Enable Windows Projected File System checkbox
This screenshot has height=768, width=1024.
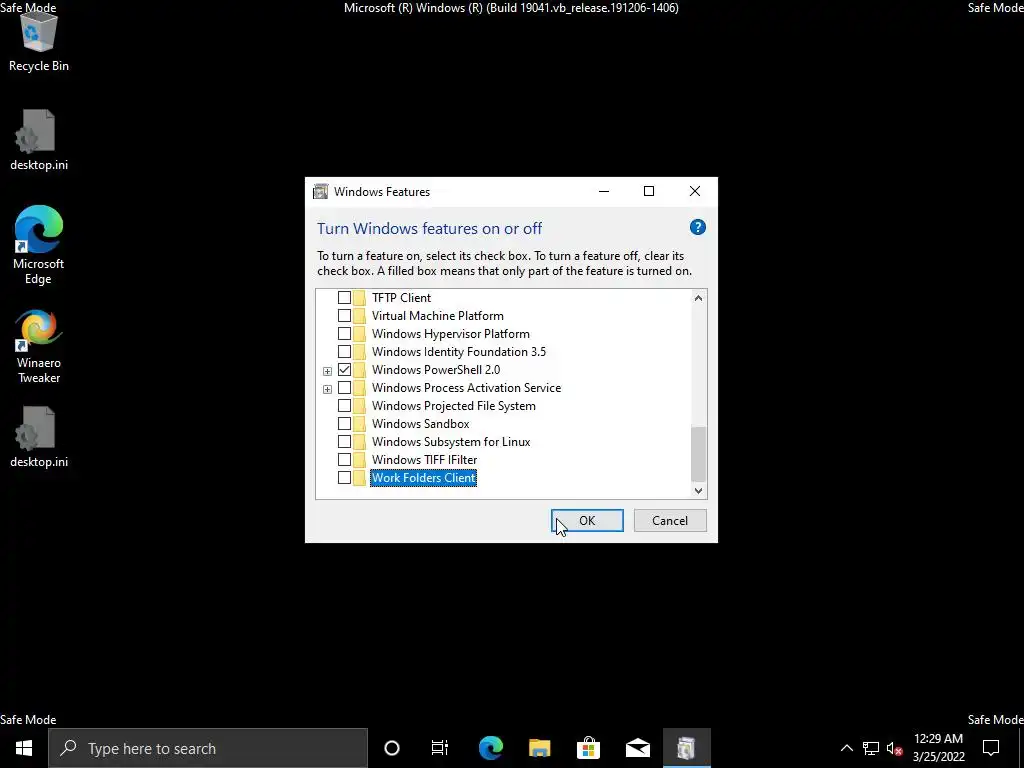pyautogui.click(x=344, y=406)
